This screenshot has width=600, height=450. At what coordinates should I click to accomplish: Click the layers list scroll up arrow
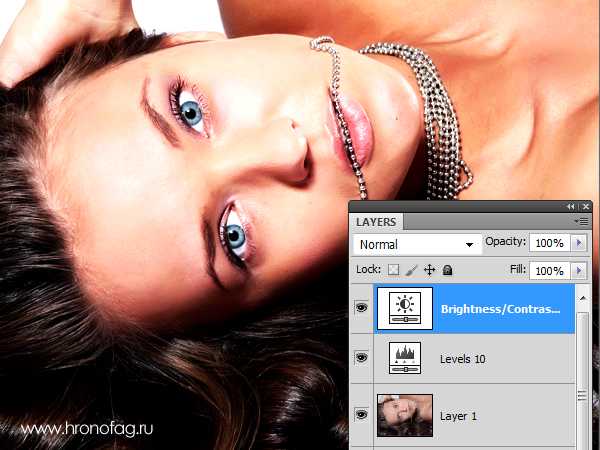(582, 298)
